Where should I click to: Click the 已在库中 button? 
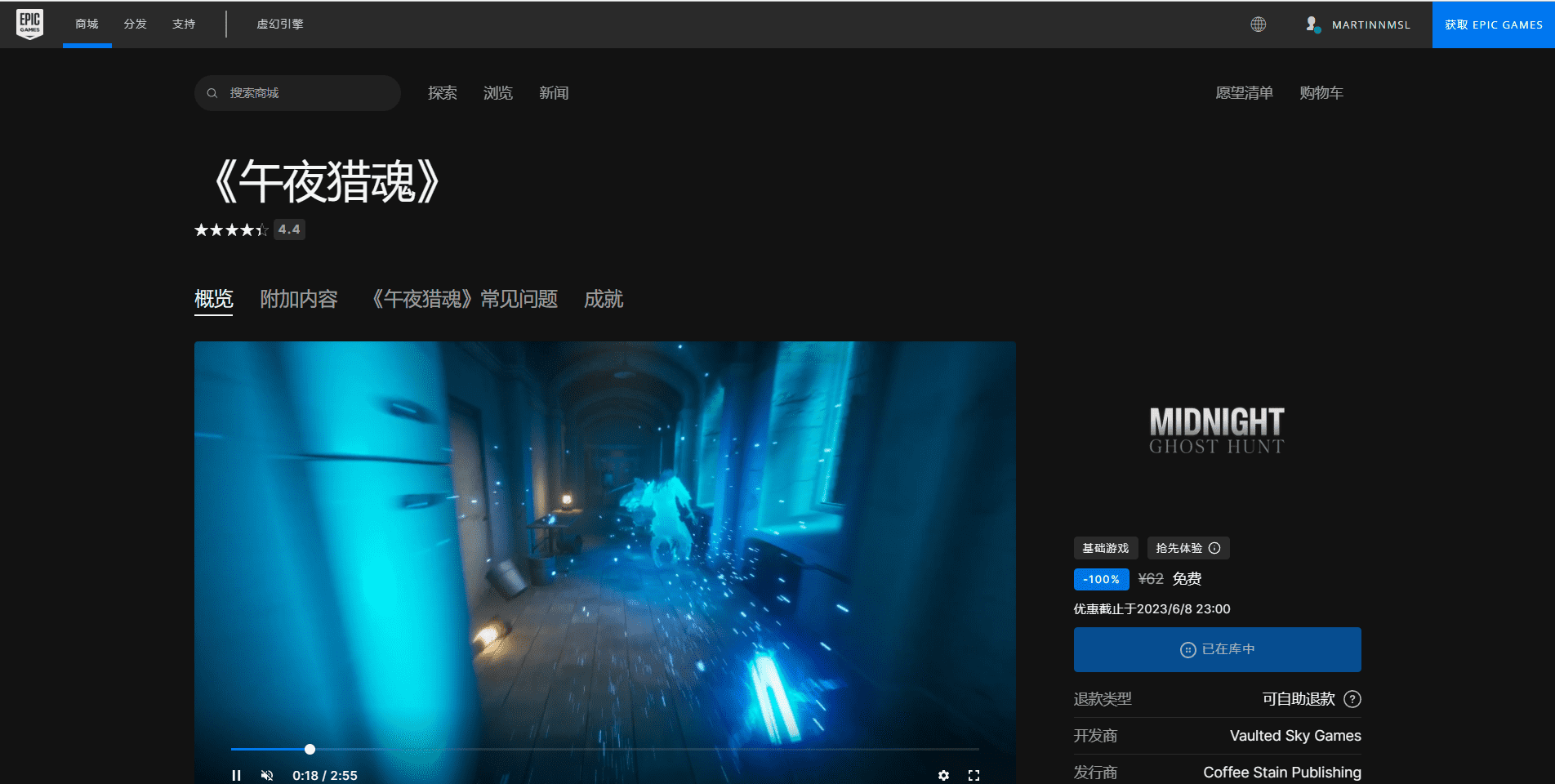[x=1218, y=649]
